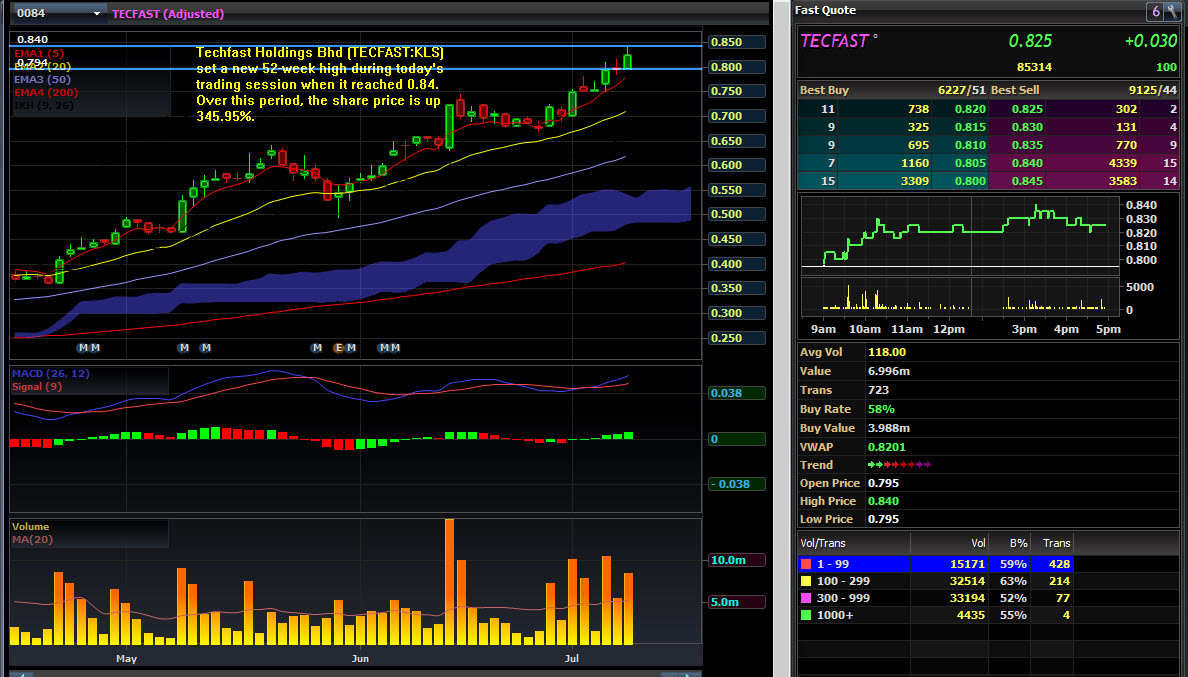1188x677 pixels.
Task: Select the 1000+ volume row
Action: pyautogui.click(x=936, y=615)
